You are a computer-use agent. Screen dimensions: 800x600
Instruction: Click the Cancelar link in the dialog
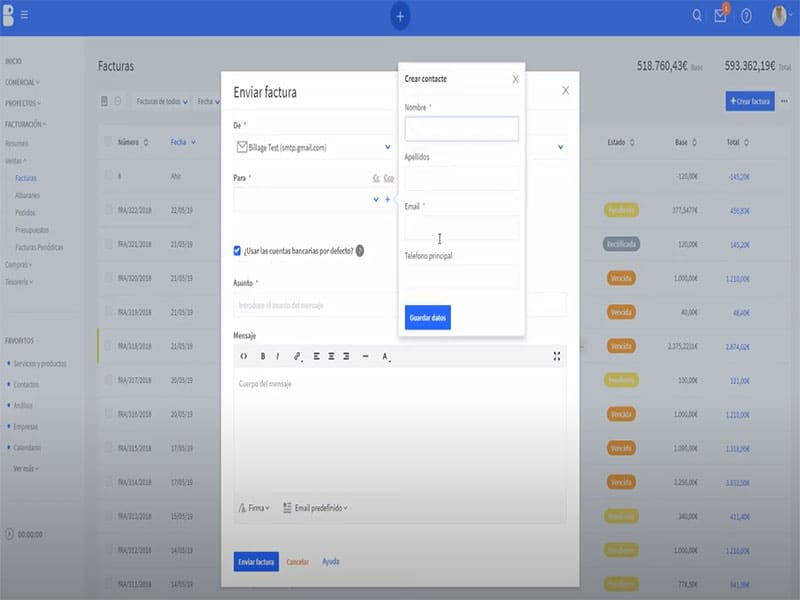coord(297,562)
